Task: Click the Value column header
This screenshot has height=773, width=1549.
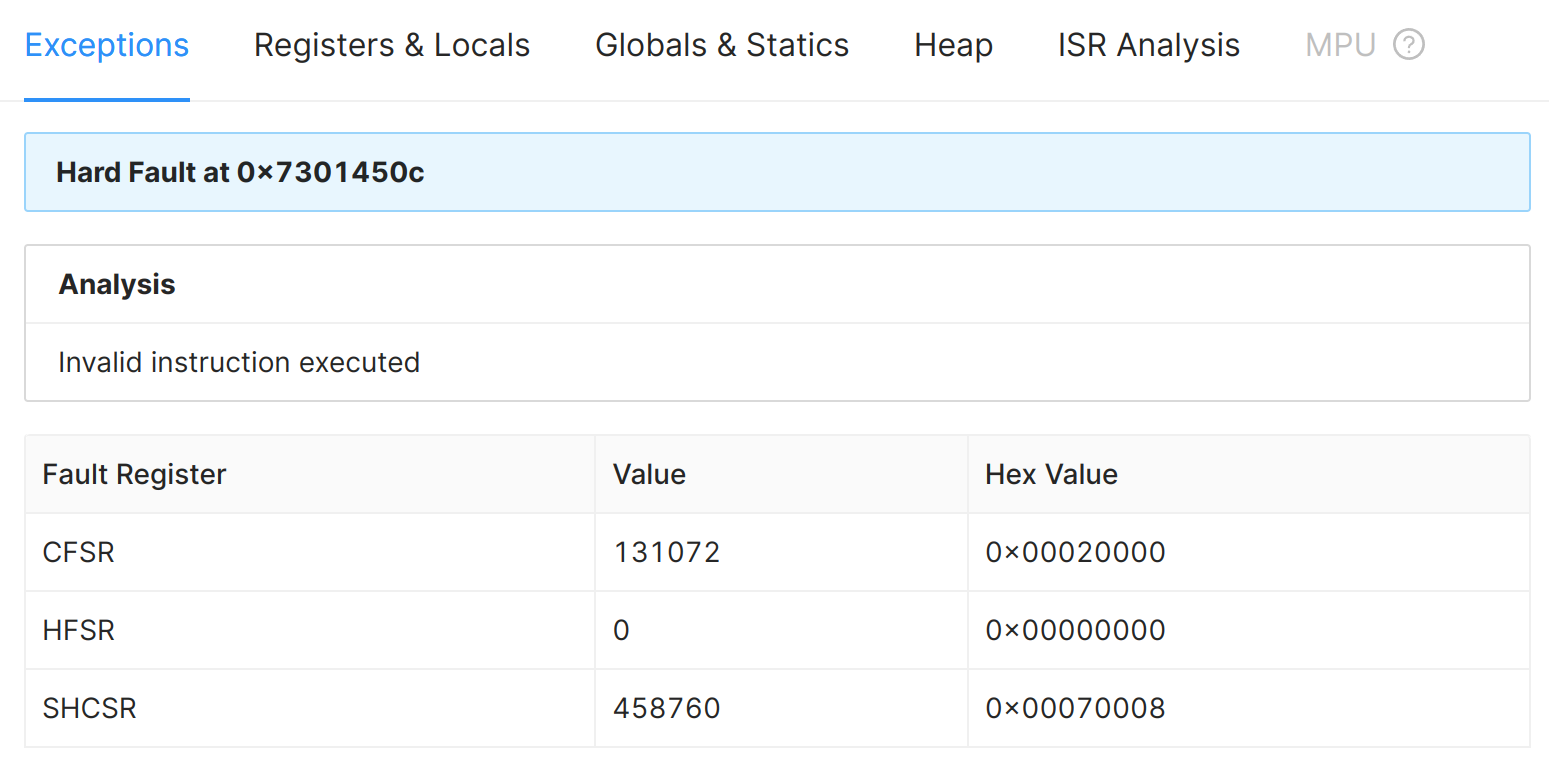Action: click(649, 474)
